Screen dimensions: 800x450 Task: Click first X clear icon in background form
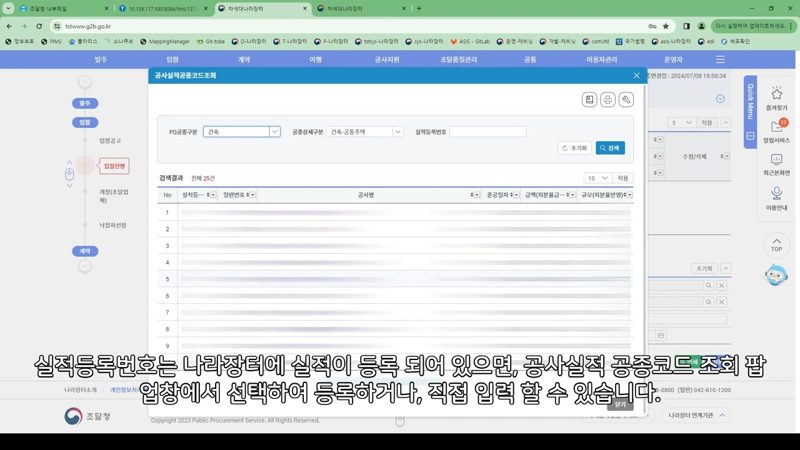point(721,286)
